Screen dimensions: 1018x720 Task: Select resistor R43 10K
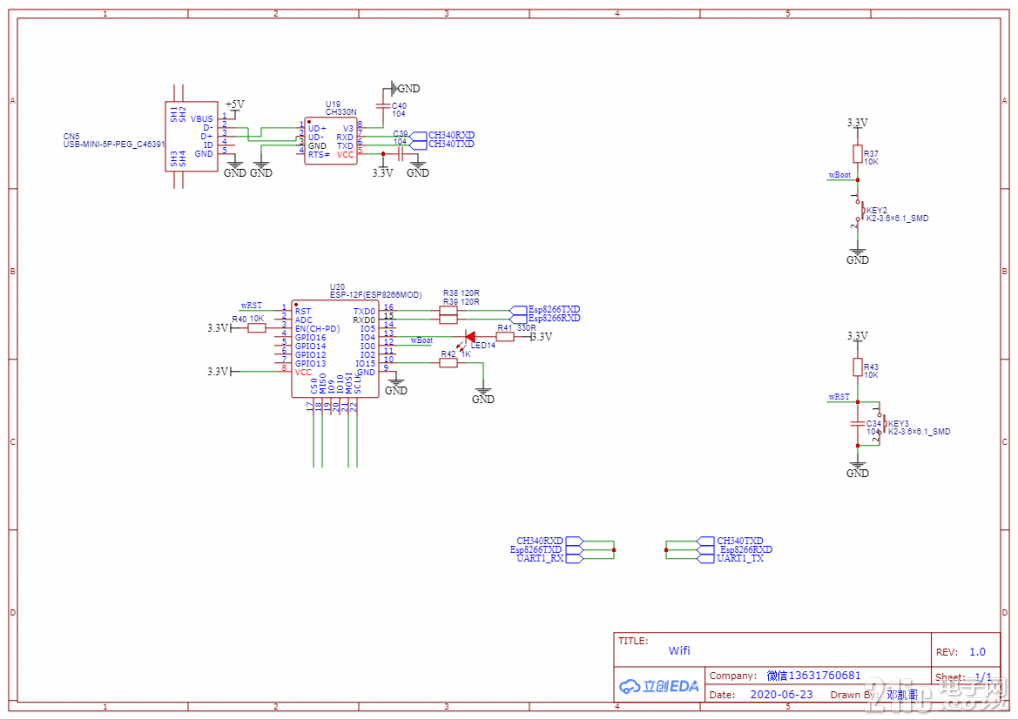tap(858, 367)
